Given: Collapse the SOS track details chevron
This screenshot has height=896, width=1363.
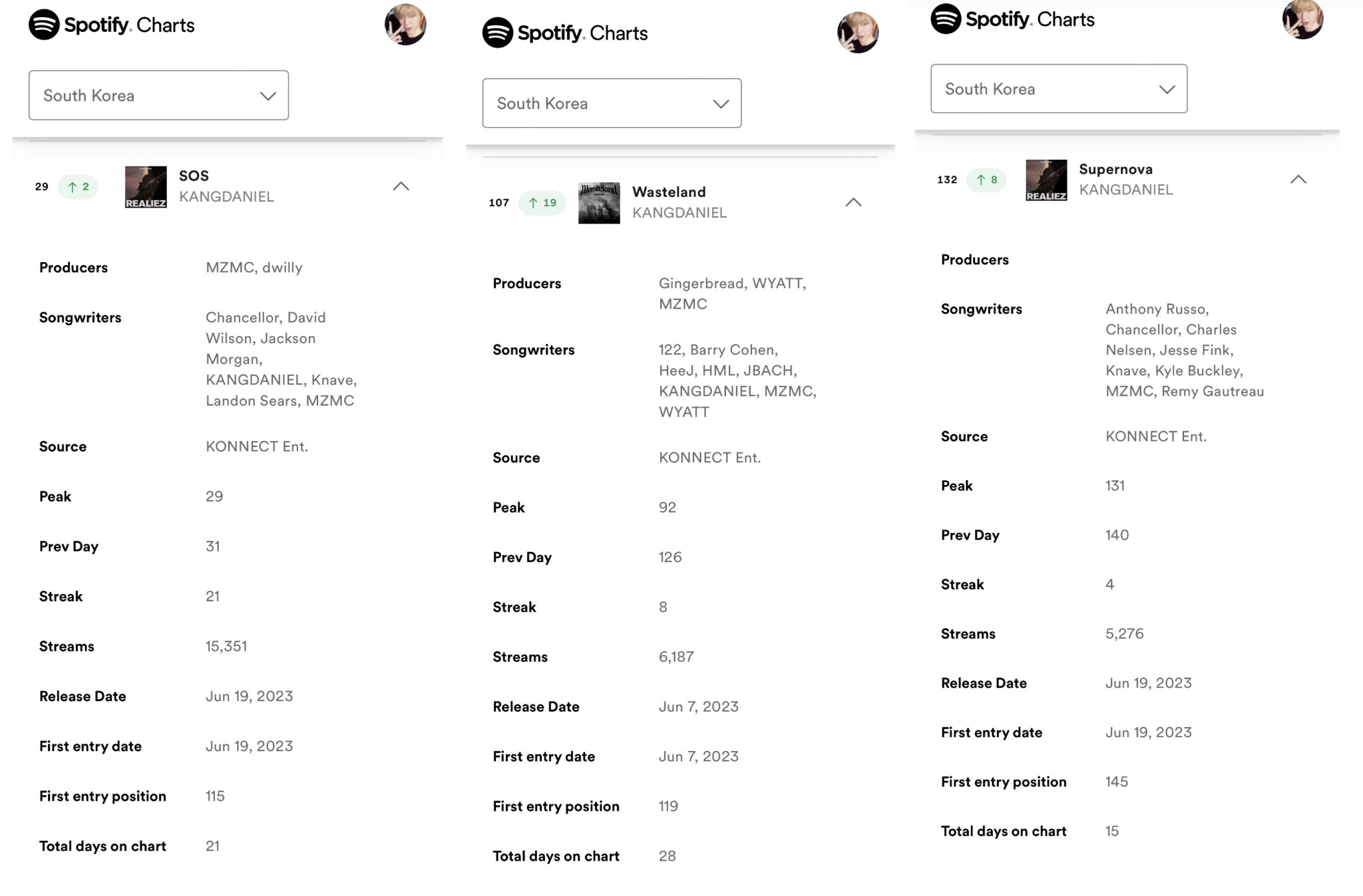Looking at the screenshot, I should click(x=401, y=187).
